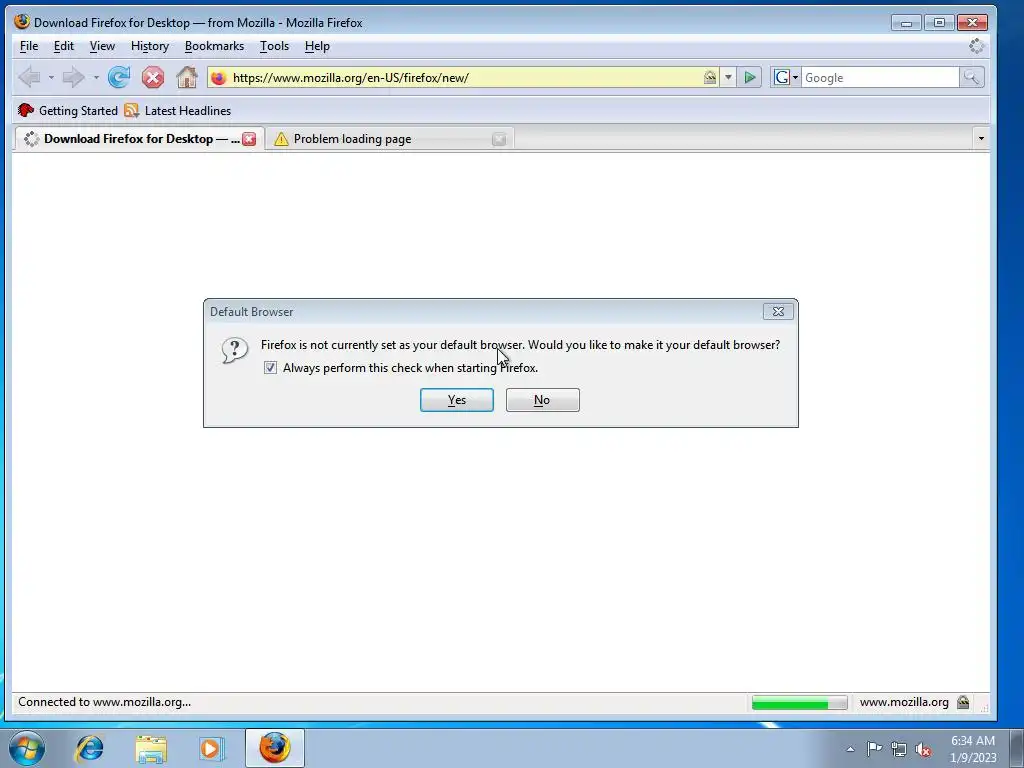Click the broken lock icon in address bar
This screenshot has height=768, width=1024.
point(710,78)
